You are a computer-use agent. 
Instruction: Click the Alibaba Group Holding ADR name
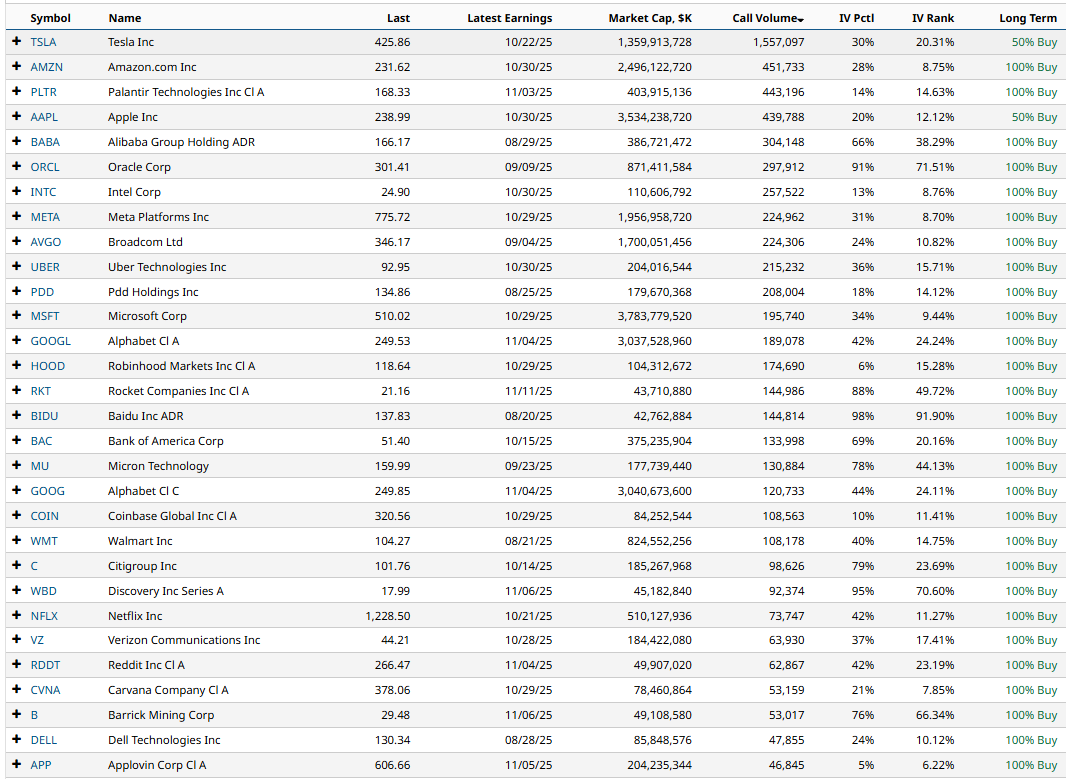pos(182,141)
